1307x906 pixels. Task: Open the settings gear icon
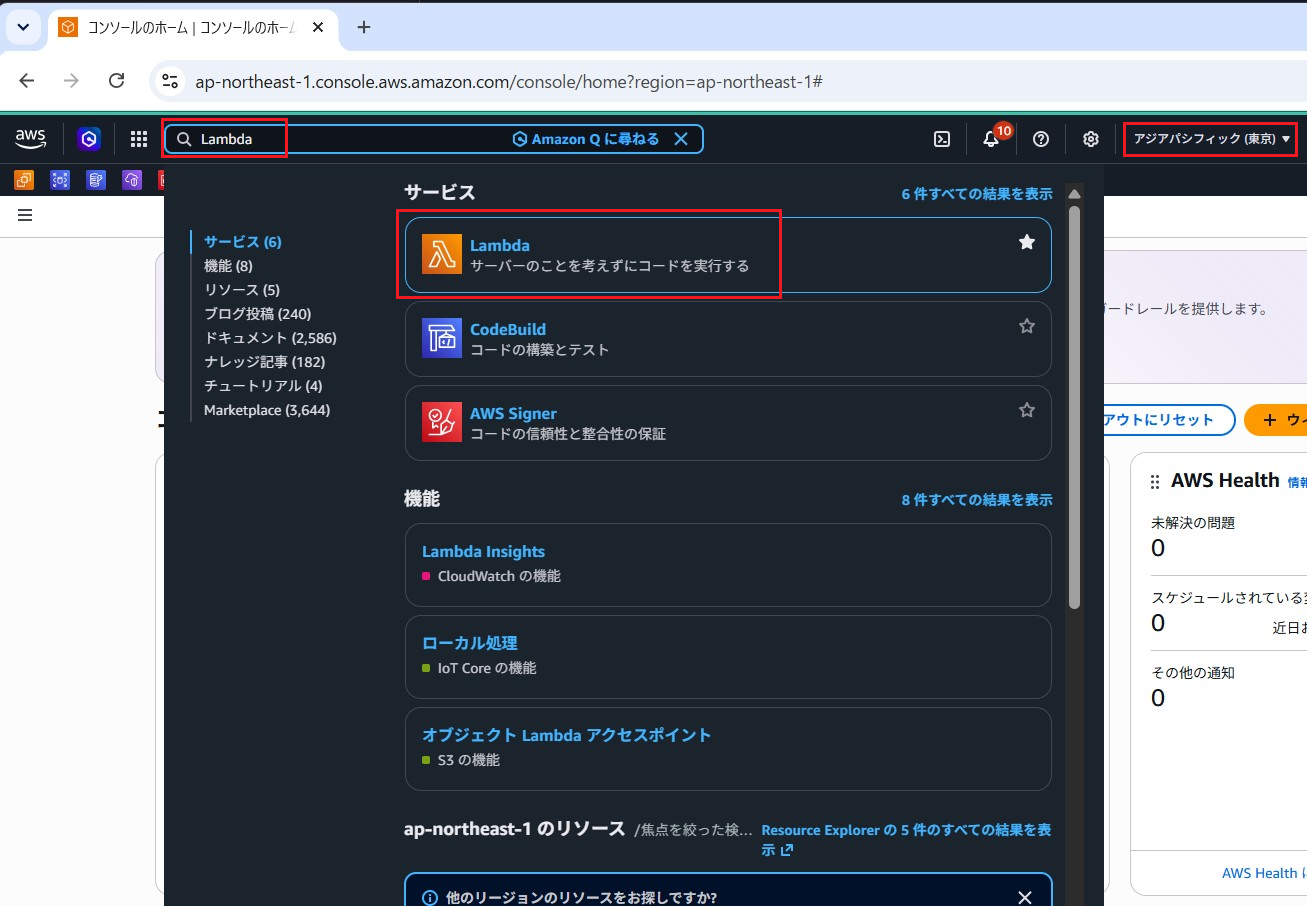click(x=1091, y=139)
